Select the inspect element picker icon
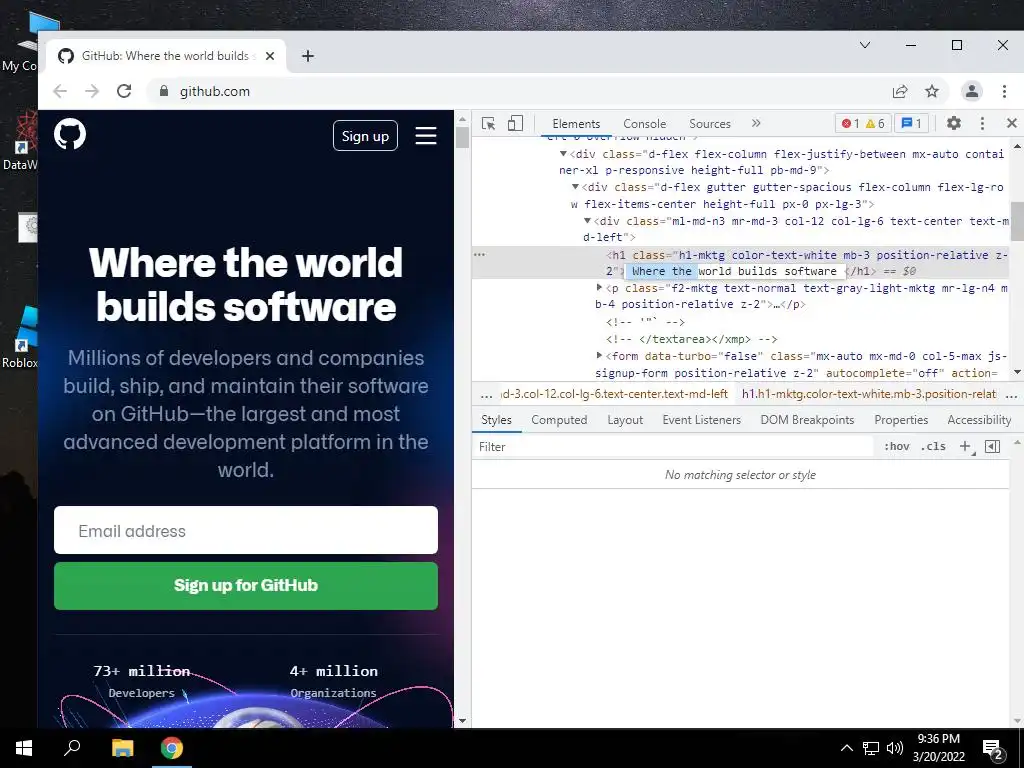This screenshot has height=768, width=1024. (x=488, y=123)
